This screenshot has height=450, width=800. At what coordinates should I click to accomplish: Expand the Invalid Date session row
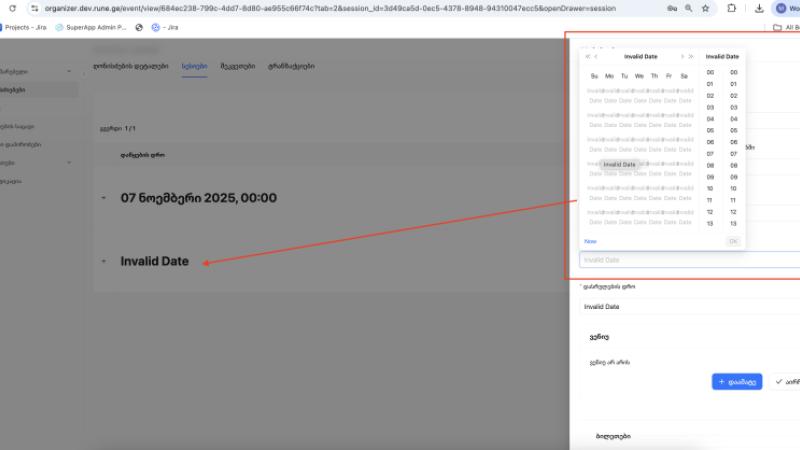coord(103,262)
